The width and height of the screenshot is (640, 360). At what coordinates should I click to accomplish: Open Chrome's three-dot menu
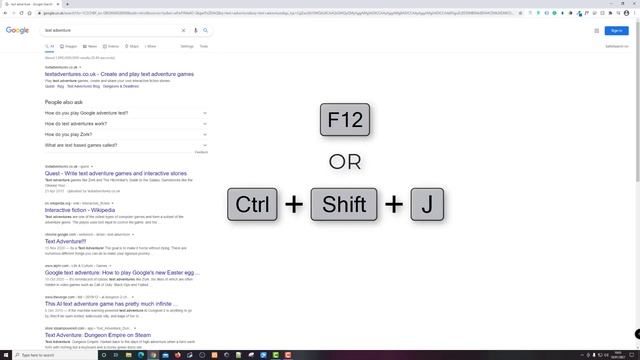635,13
